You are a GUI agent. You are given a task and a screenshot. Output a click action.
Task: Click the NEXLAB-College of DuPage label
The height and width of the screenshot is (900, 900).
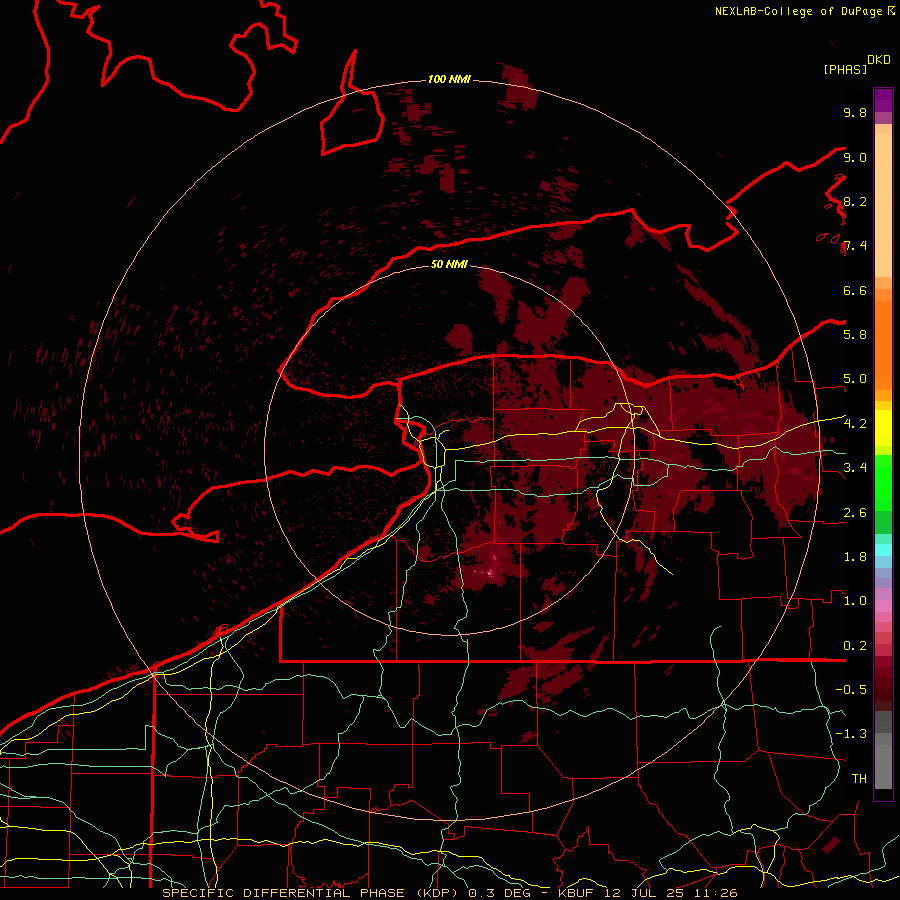click(799, 11)
